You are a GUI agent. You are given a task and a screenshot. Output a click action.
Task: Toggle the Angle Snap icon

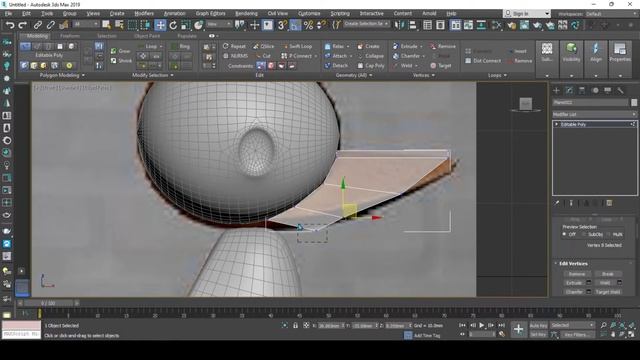pos(295,25)
